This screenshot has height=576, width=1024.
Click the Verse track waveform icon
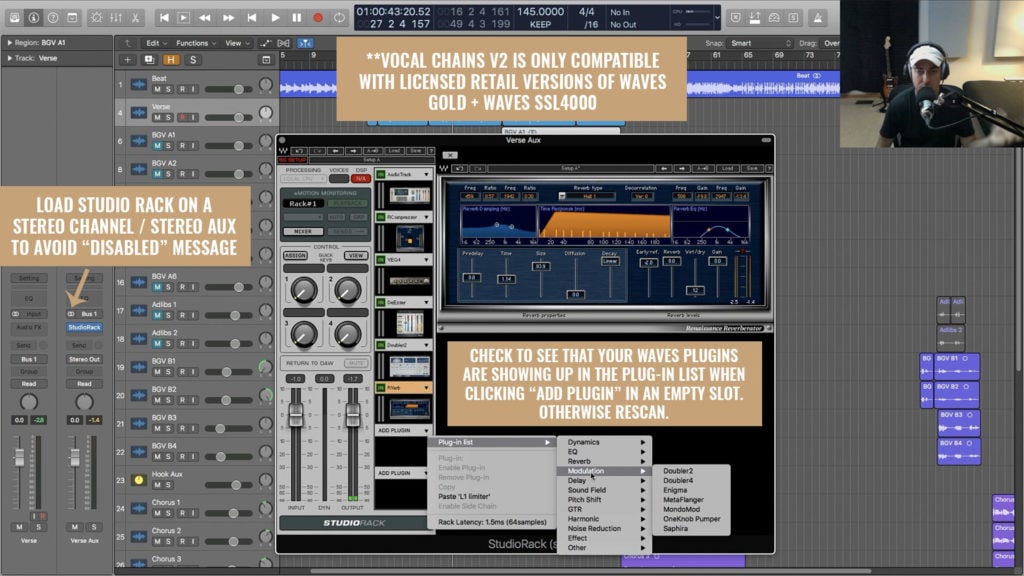138,112
